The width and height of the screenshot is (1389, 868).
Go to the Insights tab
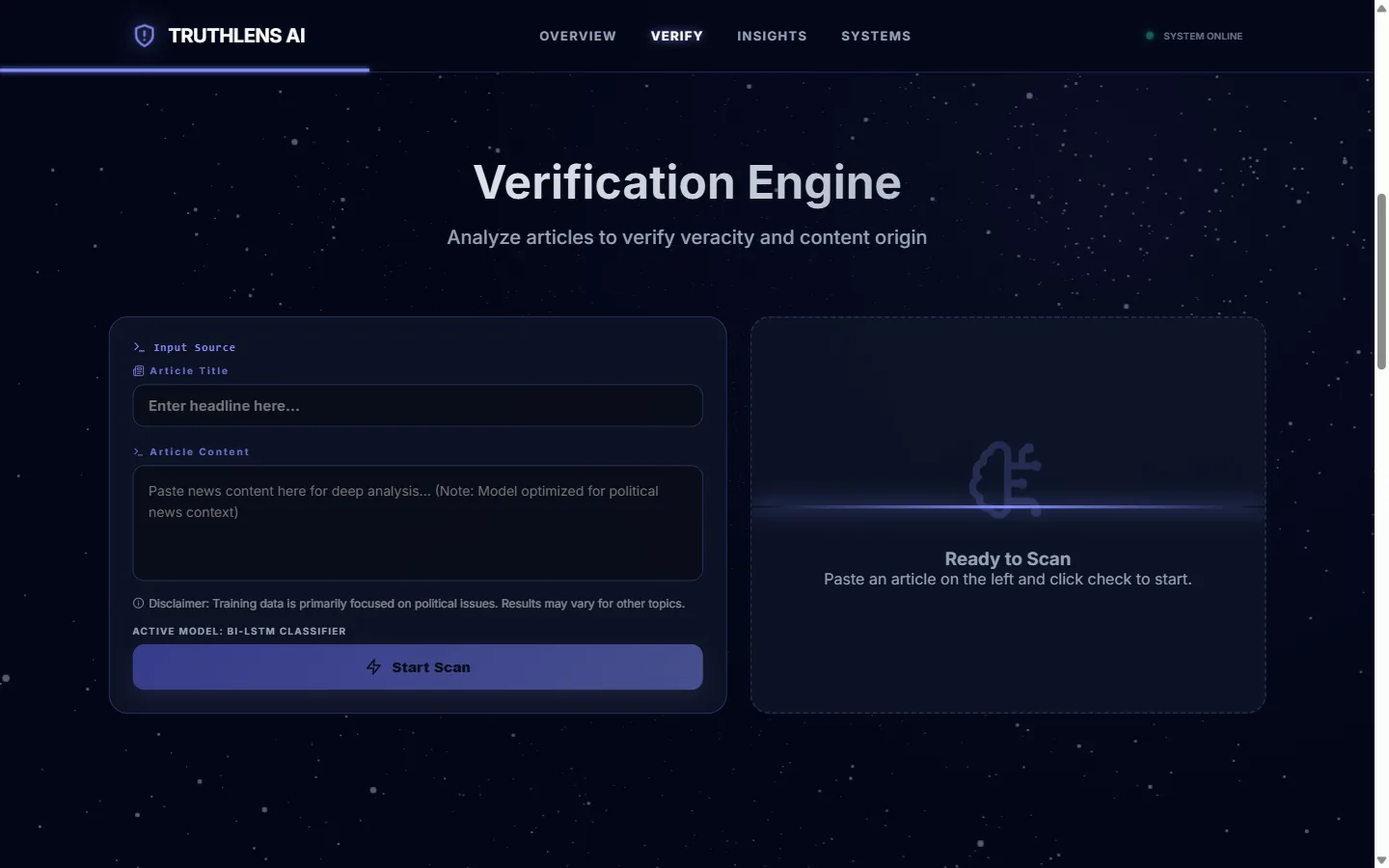[x=772, y=36]
